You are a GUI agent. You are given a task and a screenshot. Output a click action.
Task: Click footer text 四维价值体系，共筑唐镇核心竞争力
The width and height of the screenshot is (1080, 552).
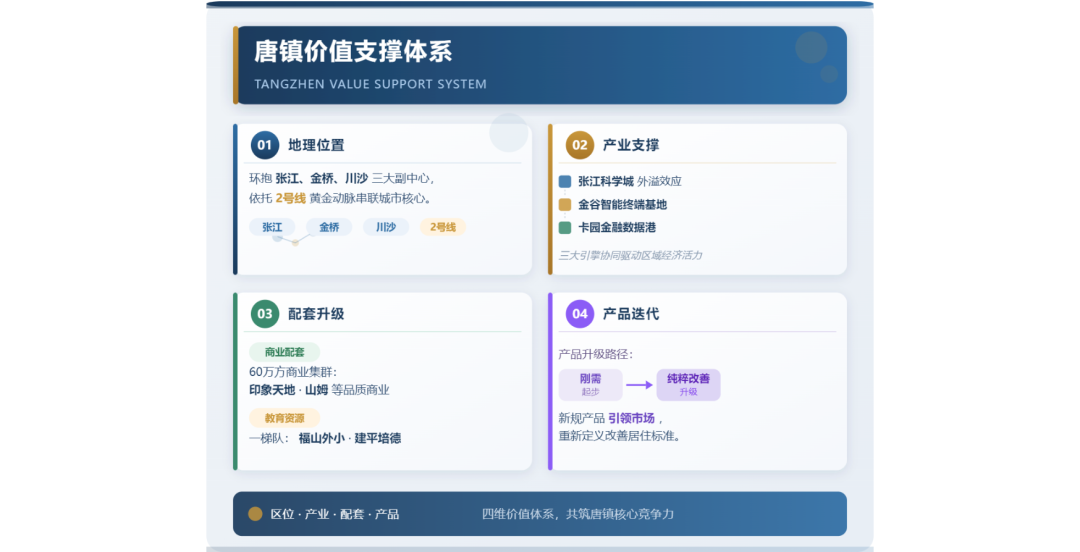[578, 514]
